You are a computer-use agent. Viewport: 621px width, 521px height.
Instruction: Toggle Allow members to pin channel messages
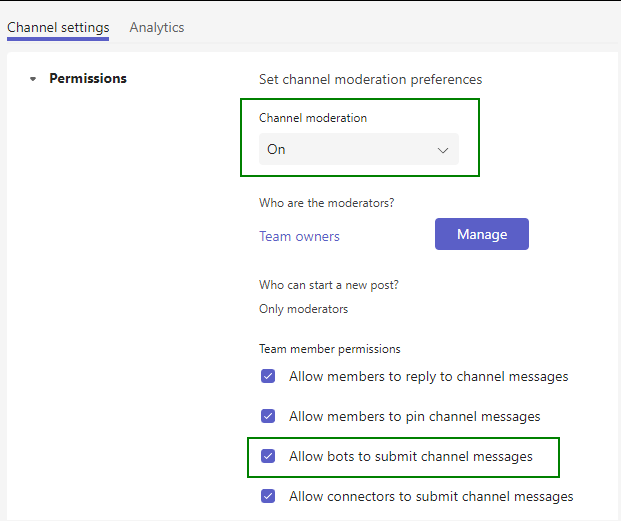point(268,416)
